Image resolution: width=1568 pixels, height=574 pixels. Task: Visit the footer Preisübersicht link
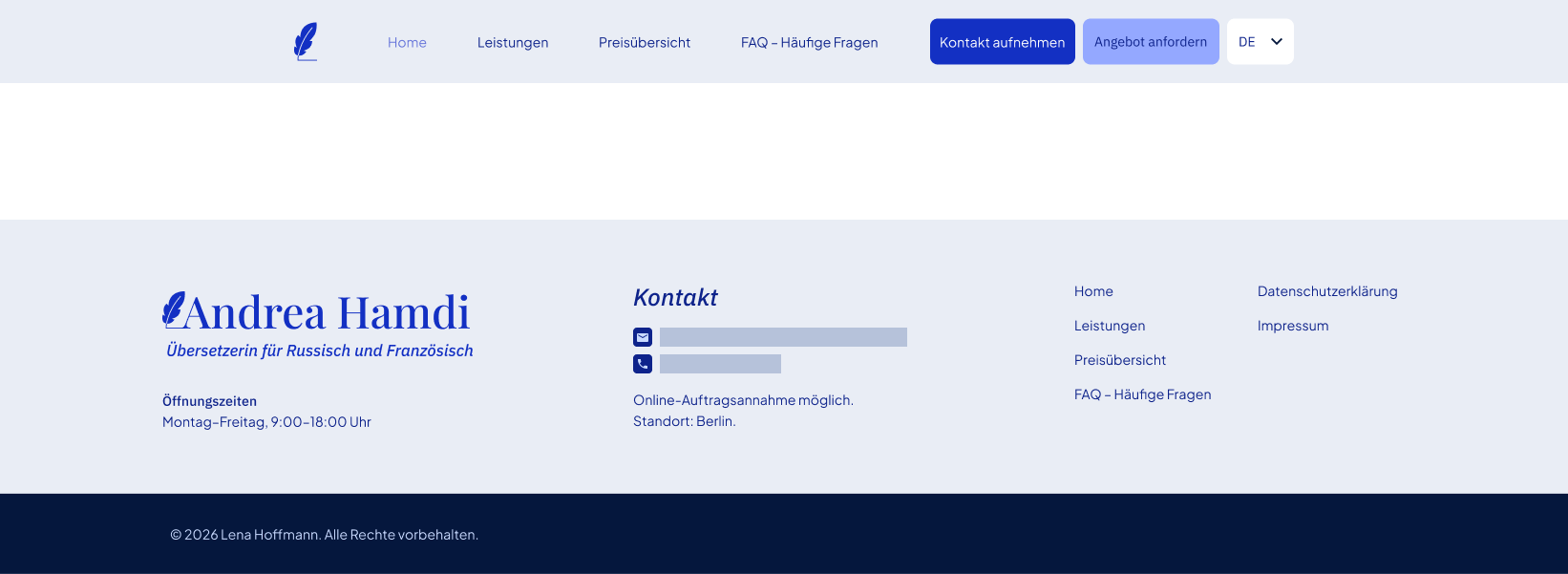coord(1119,360)
